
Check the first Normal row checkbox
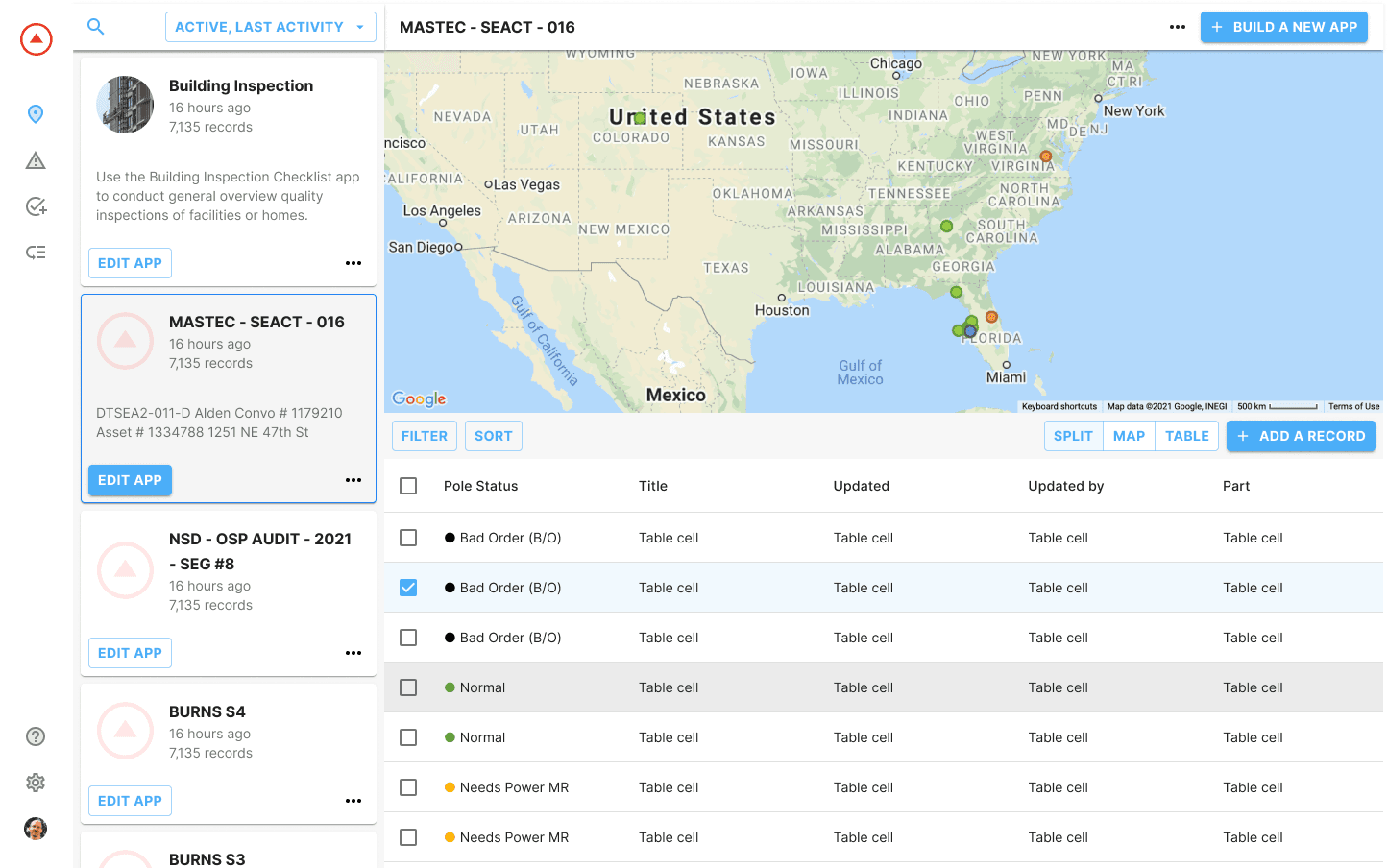point(408,687)
